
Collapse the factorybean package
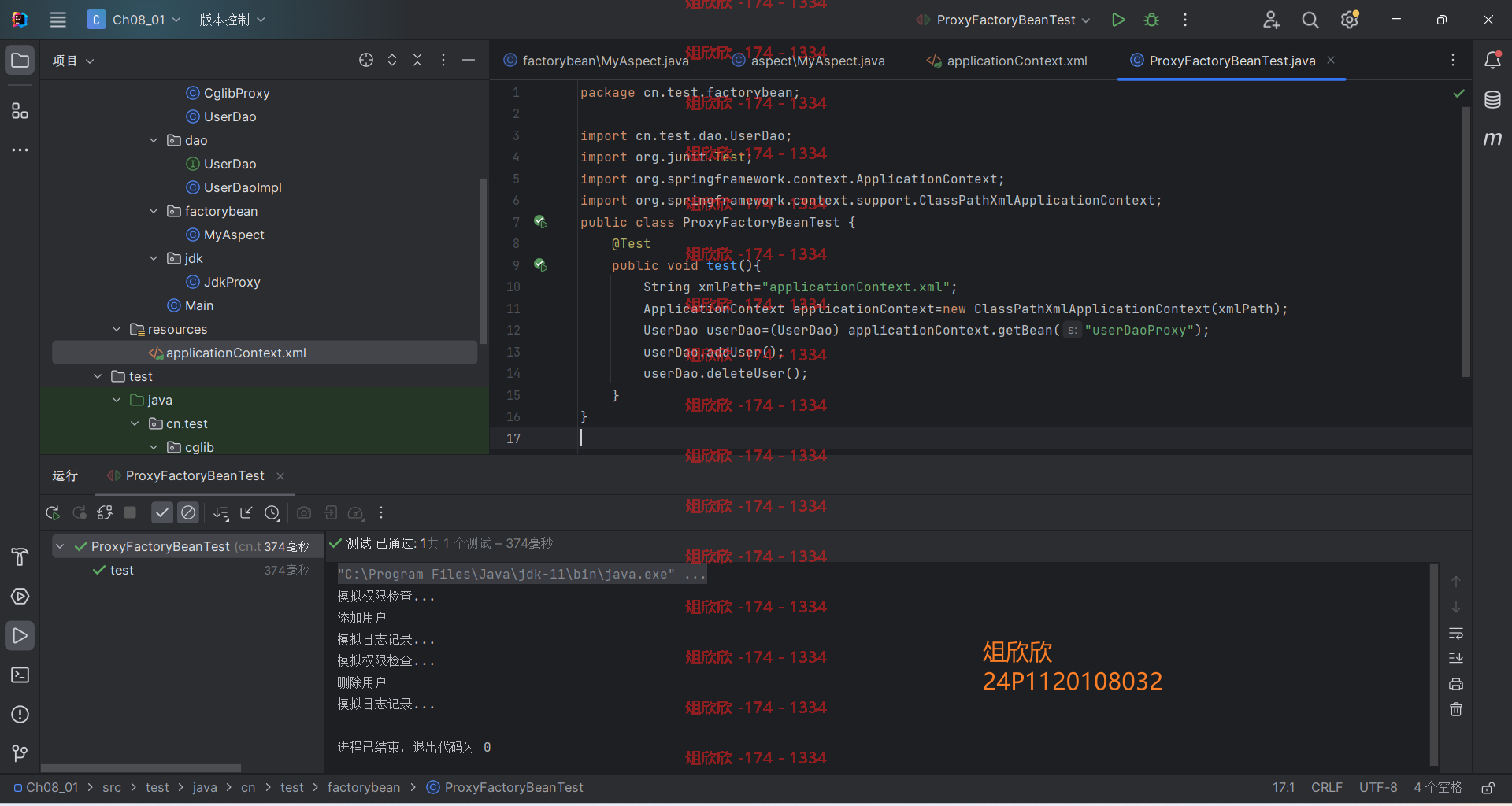point(154,211)
